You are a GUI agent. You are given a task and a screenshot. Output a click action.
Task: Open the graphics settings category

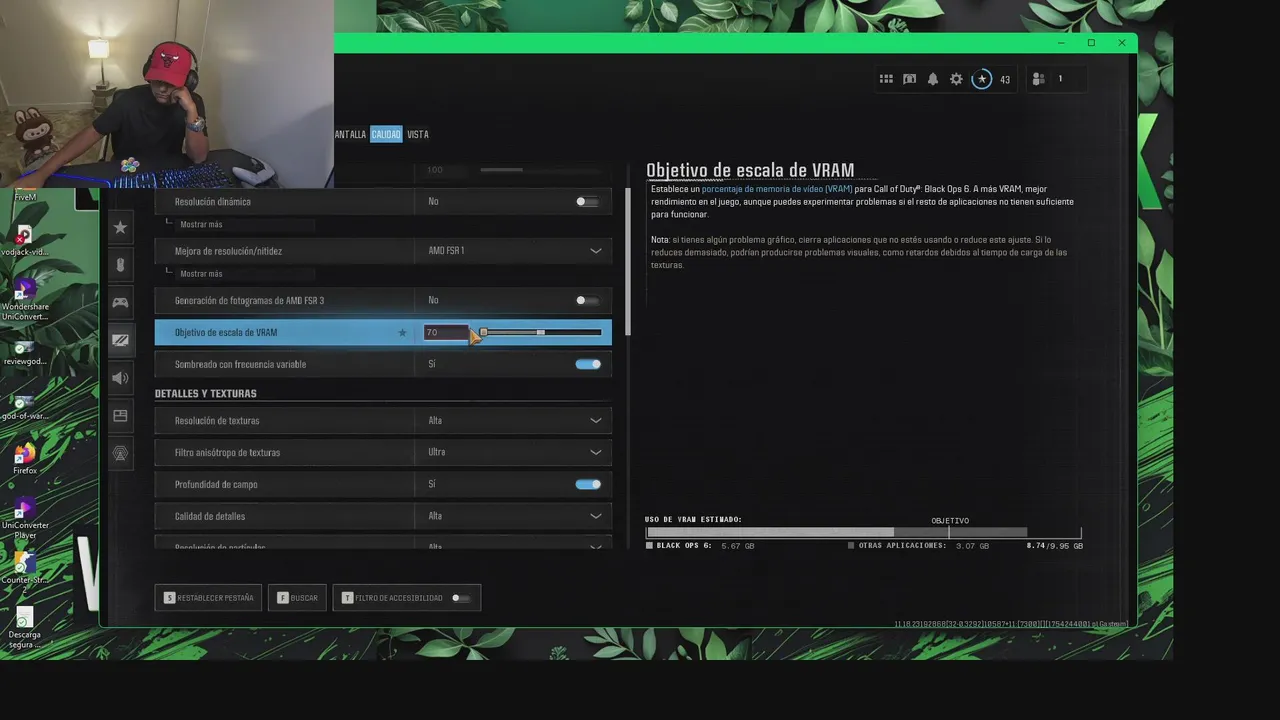point(120,340)
